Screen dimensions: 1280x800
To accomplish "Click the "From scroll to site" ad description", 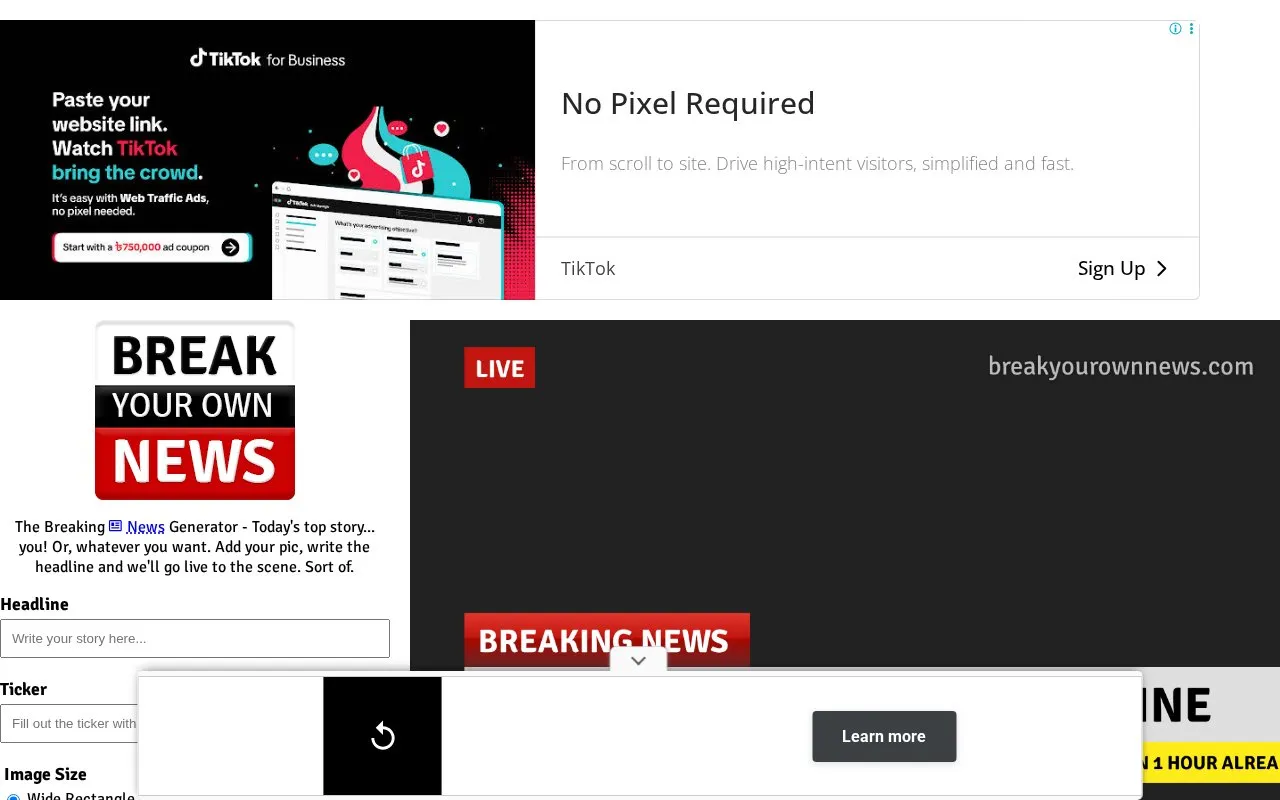I will [817, 163].
